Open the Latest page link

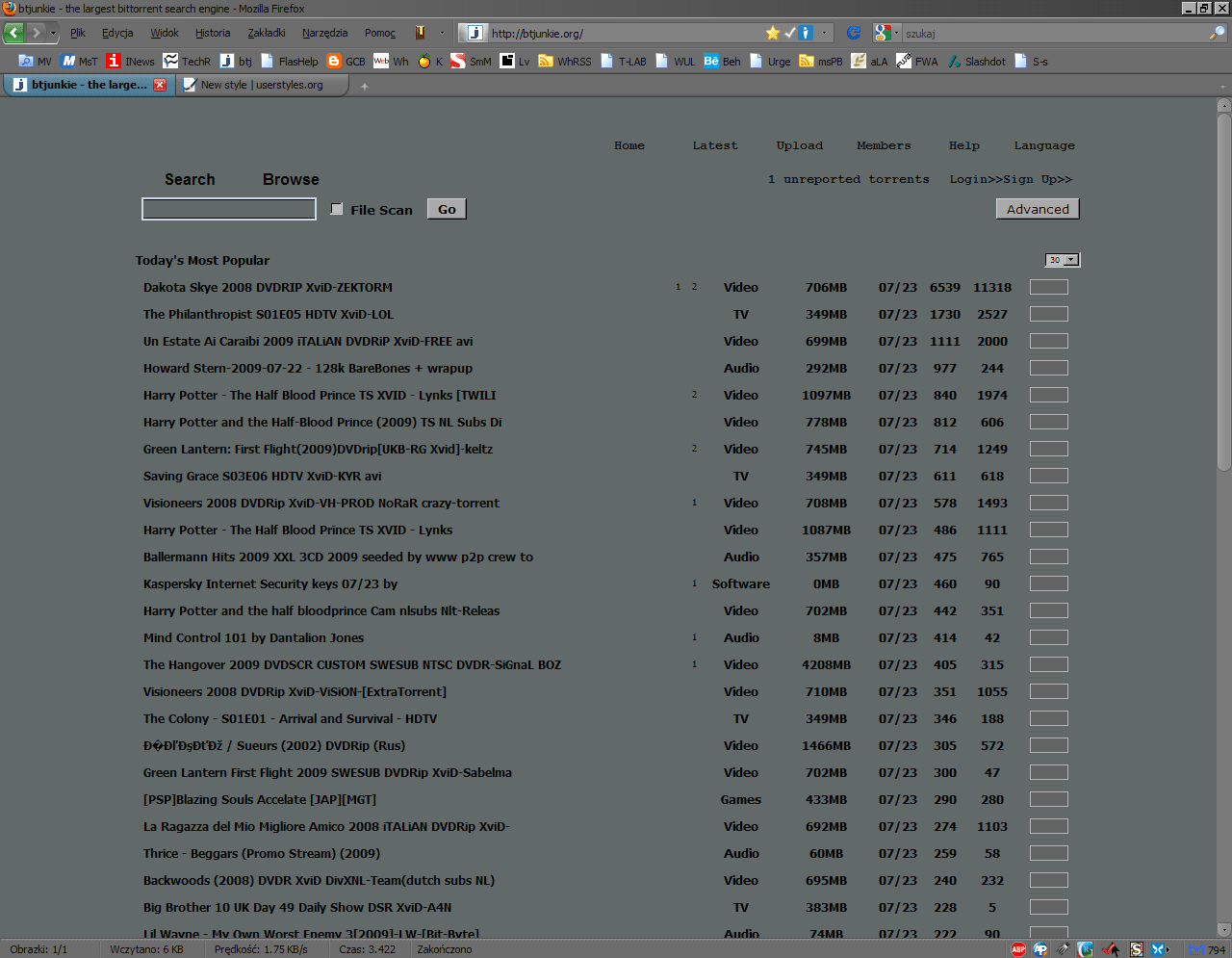(x=715, y=145)
